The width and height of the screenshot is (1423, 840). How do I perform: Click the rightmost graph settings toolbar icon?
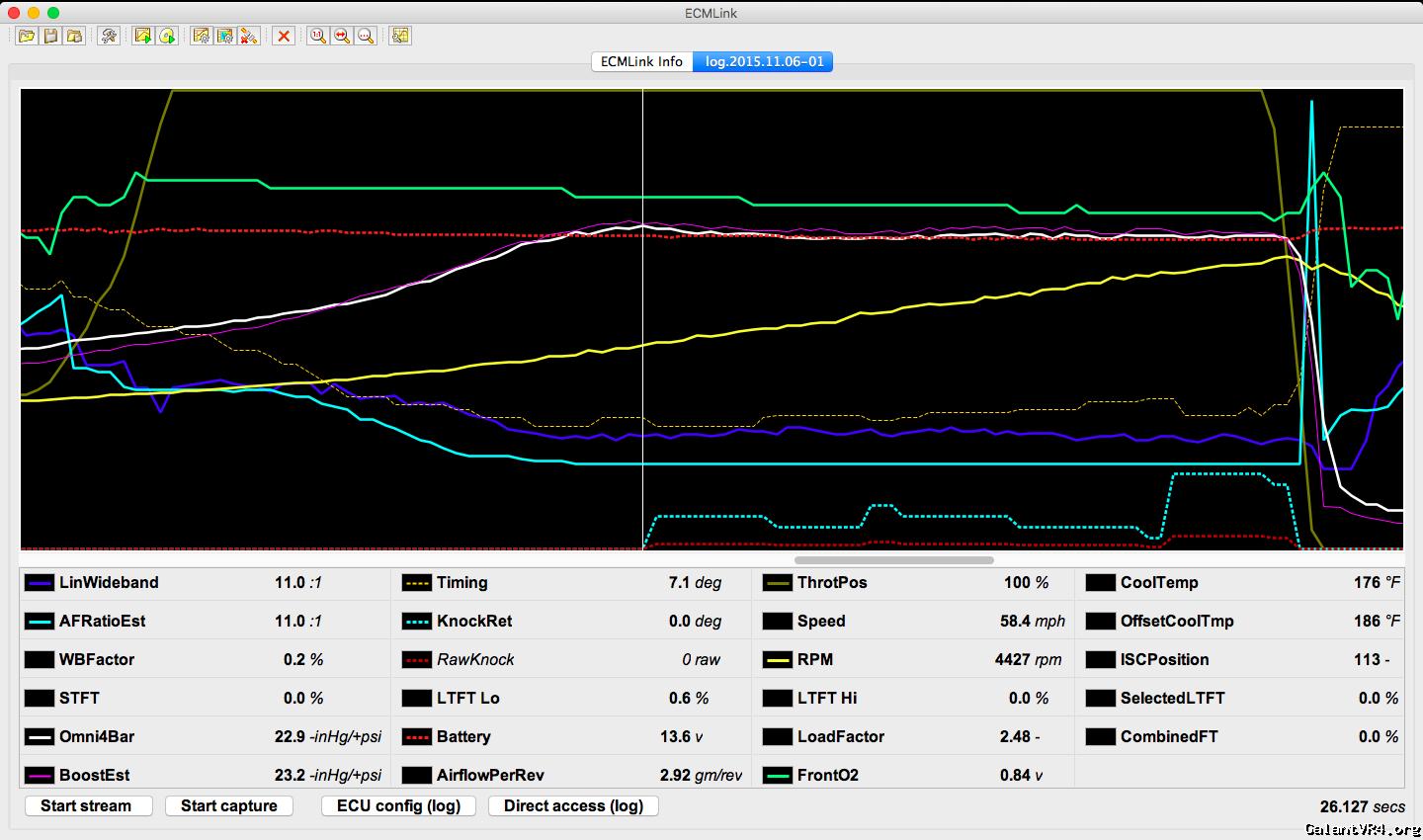[x=399, y=36]
